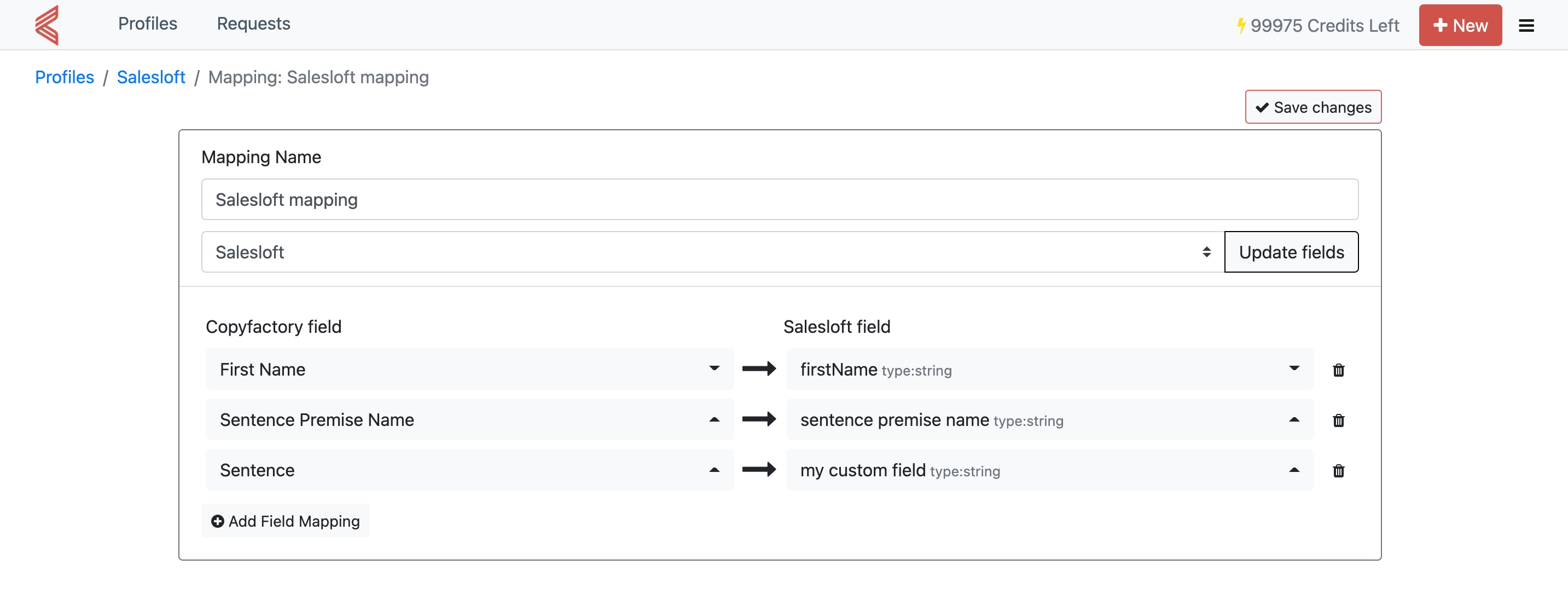The image size is (1568, 611).
Task: Click the Save changes button
Action: click(1313, 107)
